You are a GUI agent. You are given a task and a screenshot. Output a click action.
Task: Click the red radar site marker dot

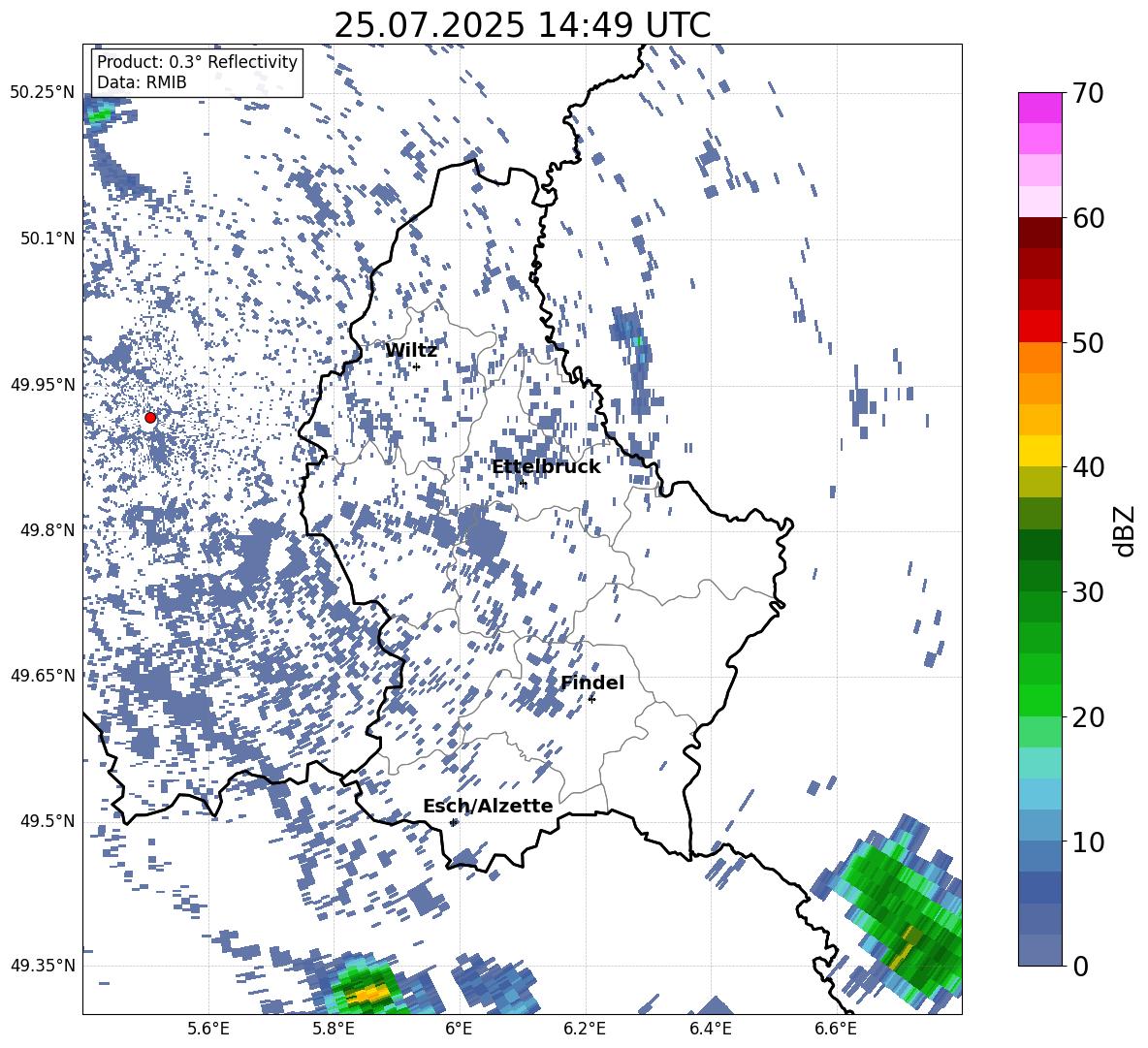click(150, 418)
